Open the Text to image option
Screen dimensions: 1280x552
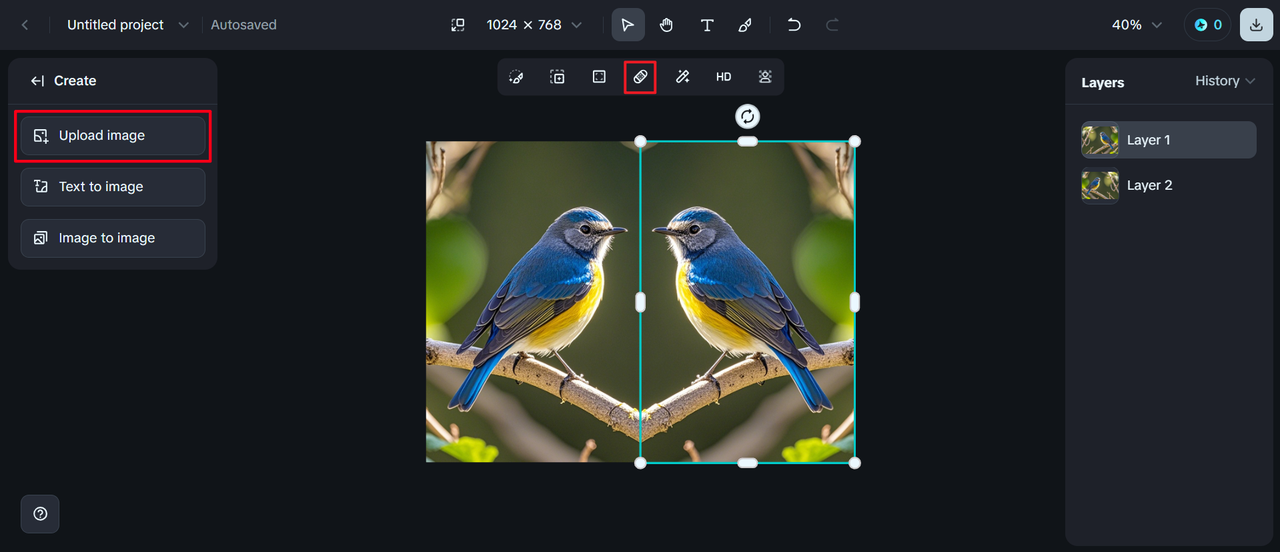(x=113, y=187)
